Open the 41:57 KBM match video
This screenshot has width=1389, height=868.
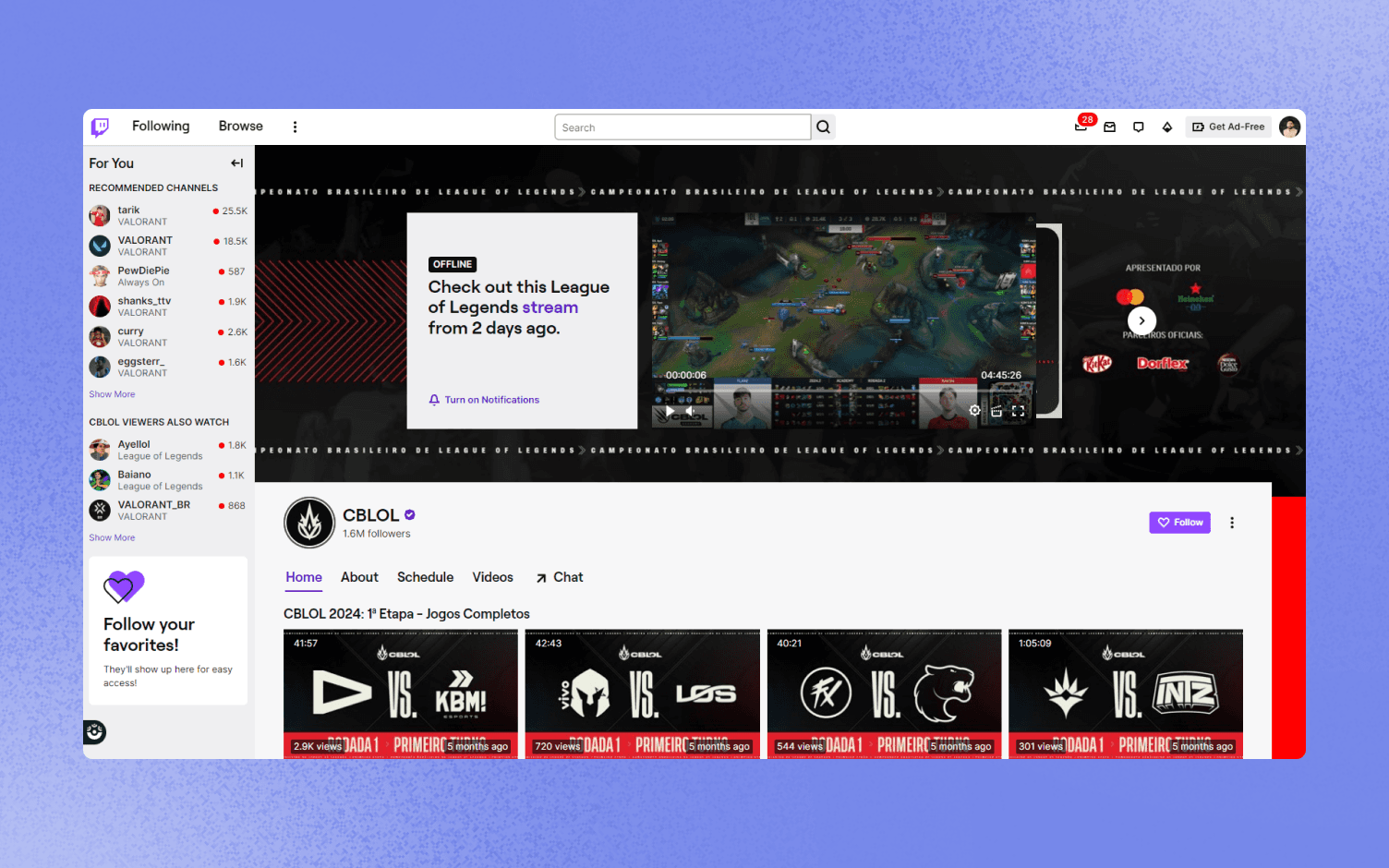(401, 693)
